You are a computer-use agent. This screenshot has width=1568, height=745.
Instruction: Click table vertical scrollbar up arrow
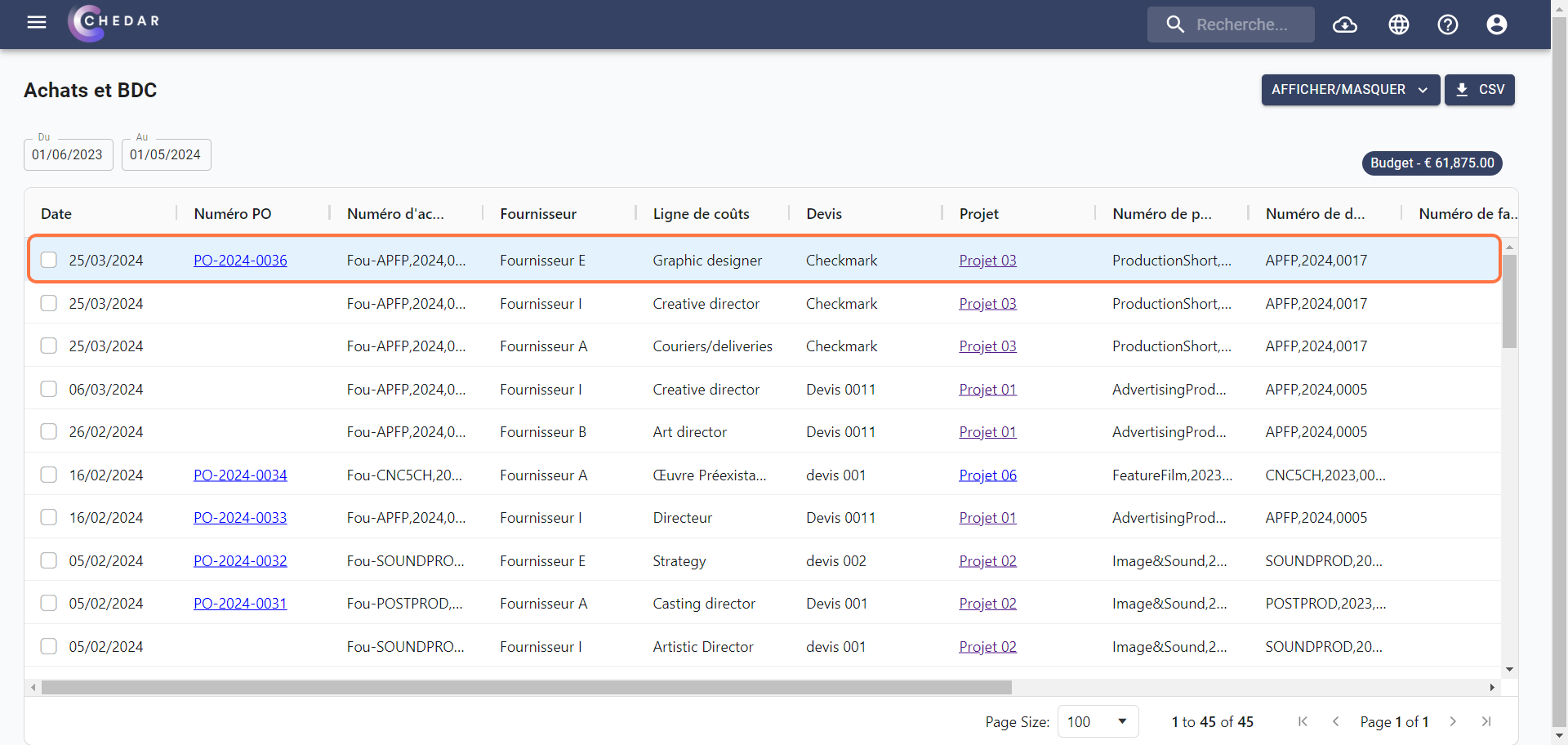[x=1510, y=247]
